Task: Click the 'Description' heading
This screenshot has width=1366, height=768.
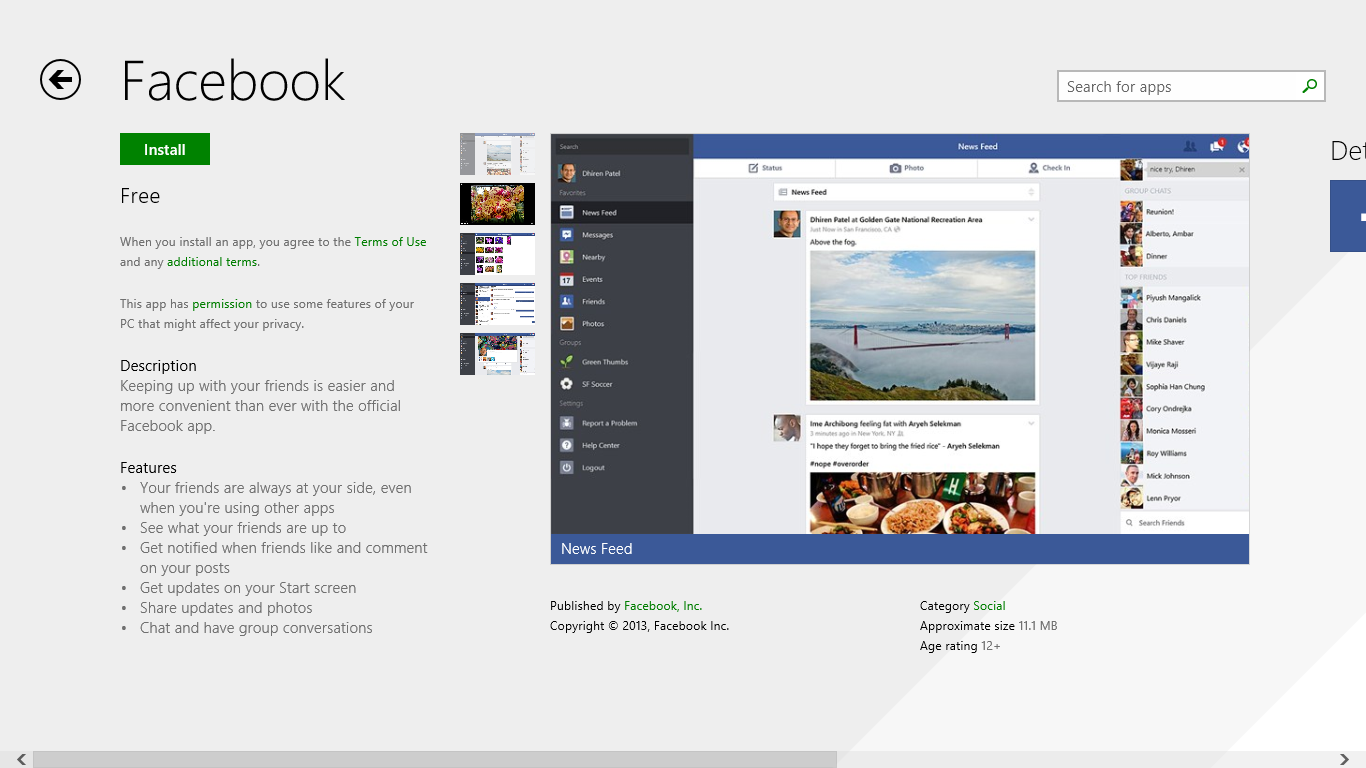Action: tap(158, 365)
